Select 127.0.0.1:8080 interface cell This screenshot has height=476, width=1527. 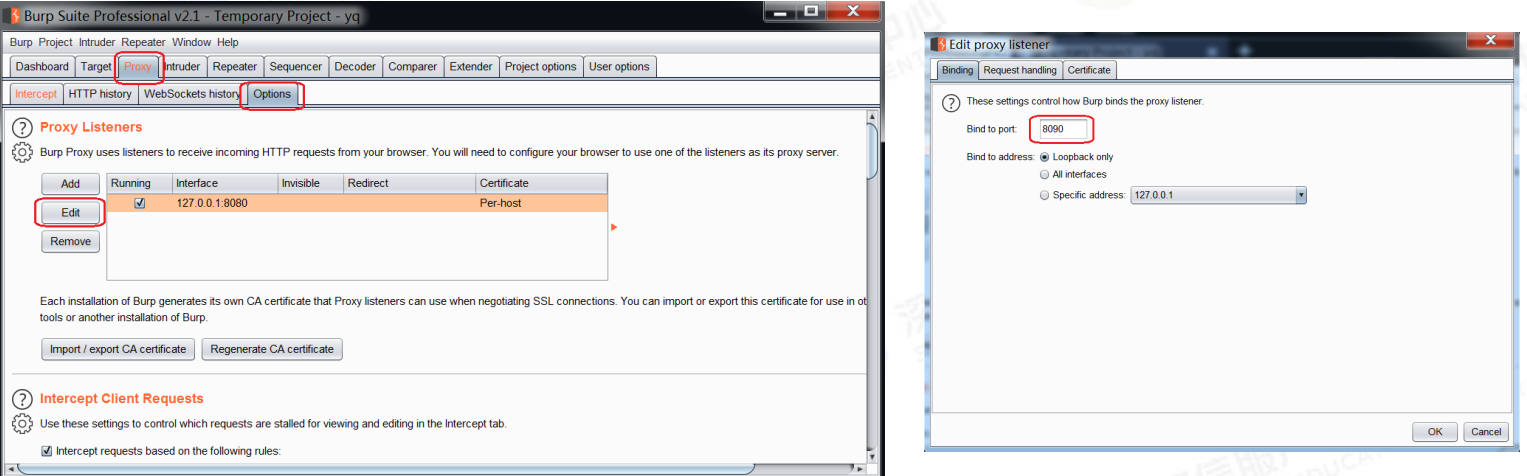coord(224,203)
